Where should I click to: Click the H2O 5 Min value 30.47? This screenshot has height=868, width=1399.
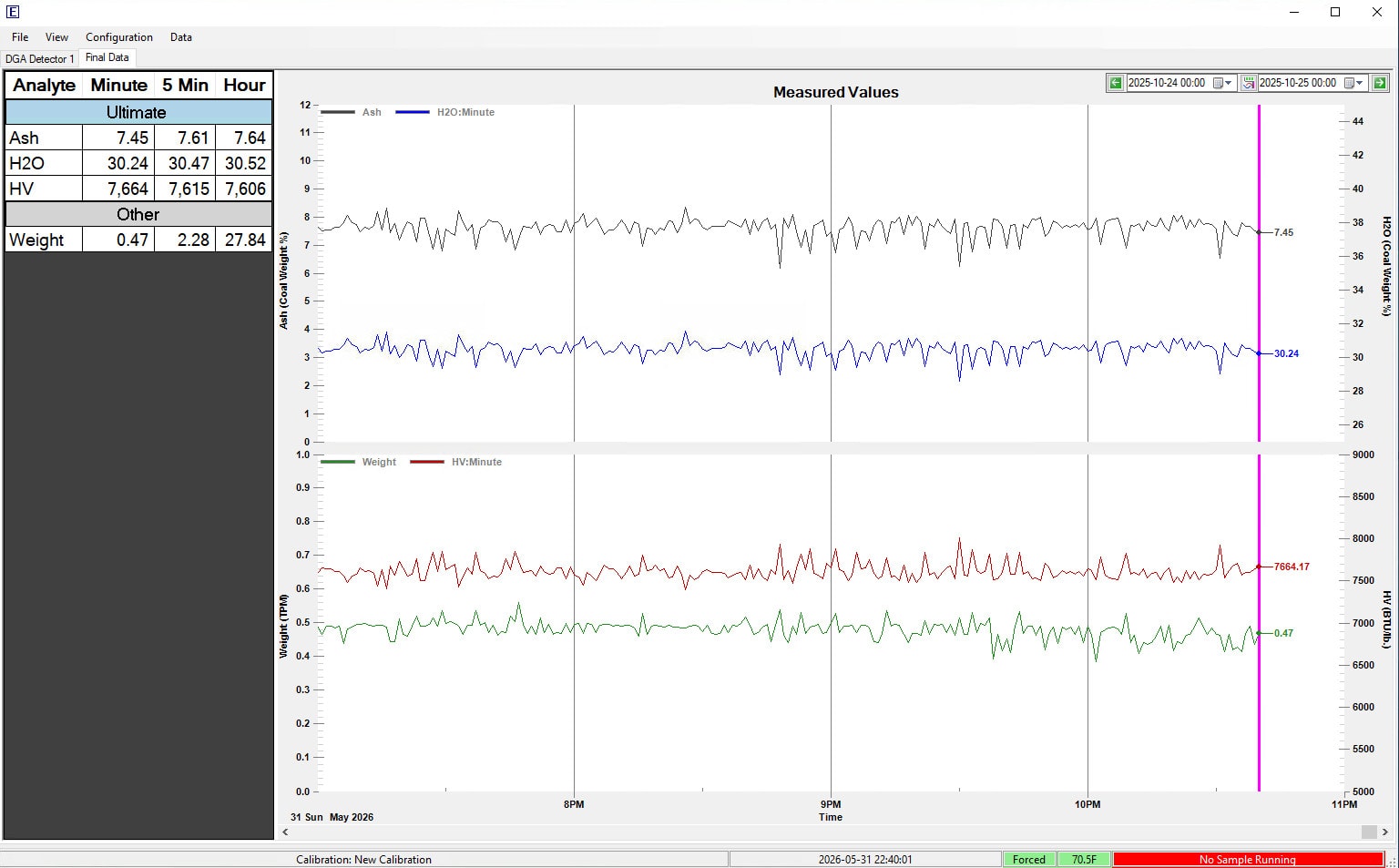(186, 163)
